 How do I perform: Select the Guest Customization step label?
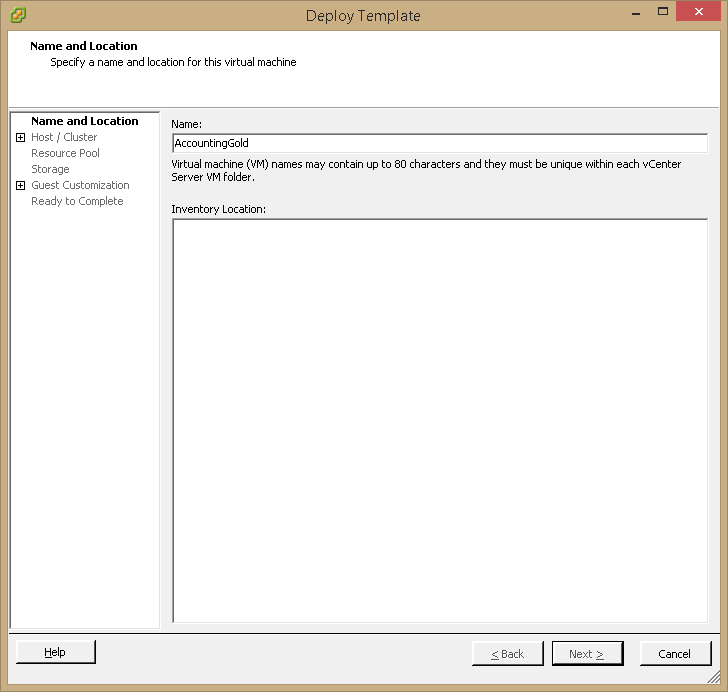tap(80, 185)
